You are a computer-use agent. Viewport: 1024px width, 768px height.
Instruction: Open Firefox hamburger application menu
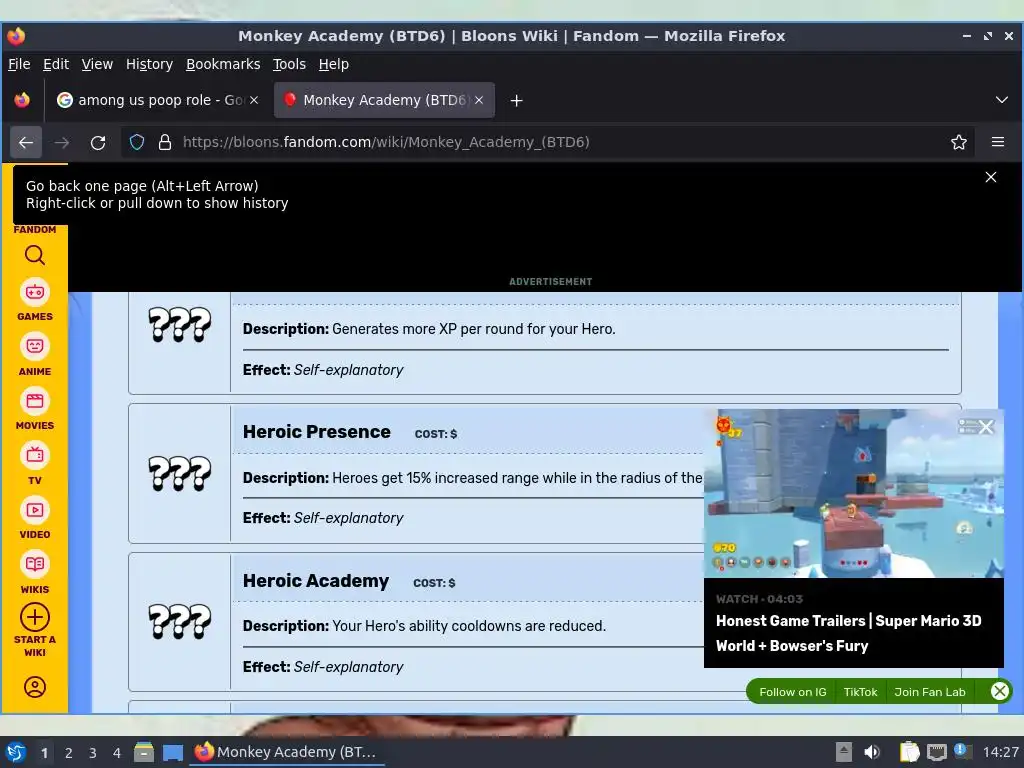tap(998, 142)
